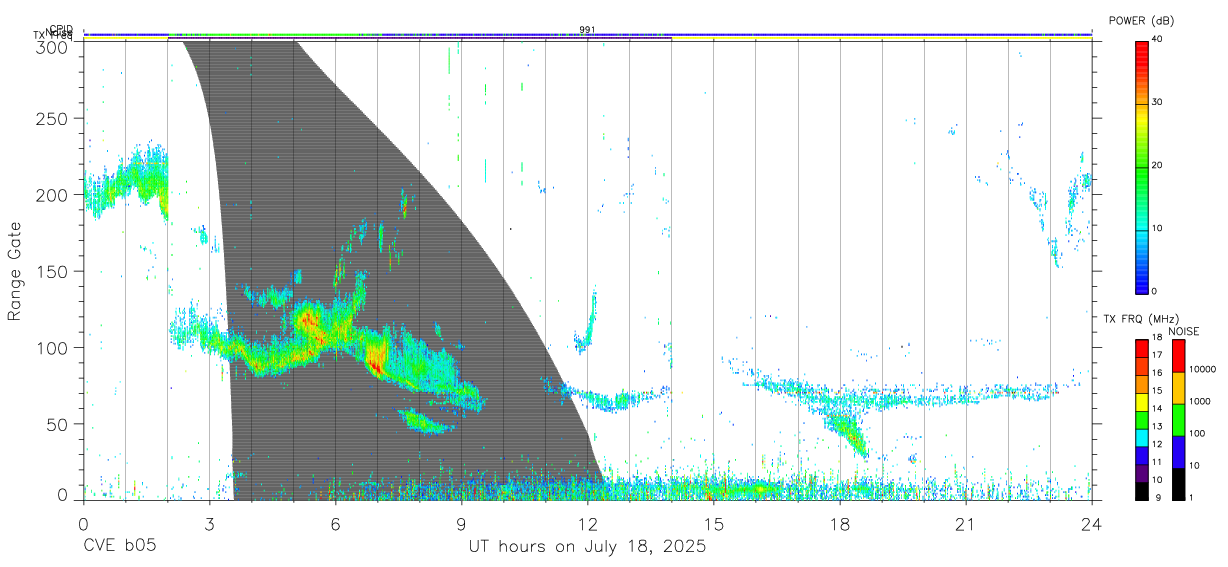Click the '9' hour tick label on the time axis

[461, 524]
